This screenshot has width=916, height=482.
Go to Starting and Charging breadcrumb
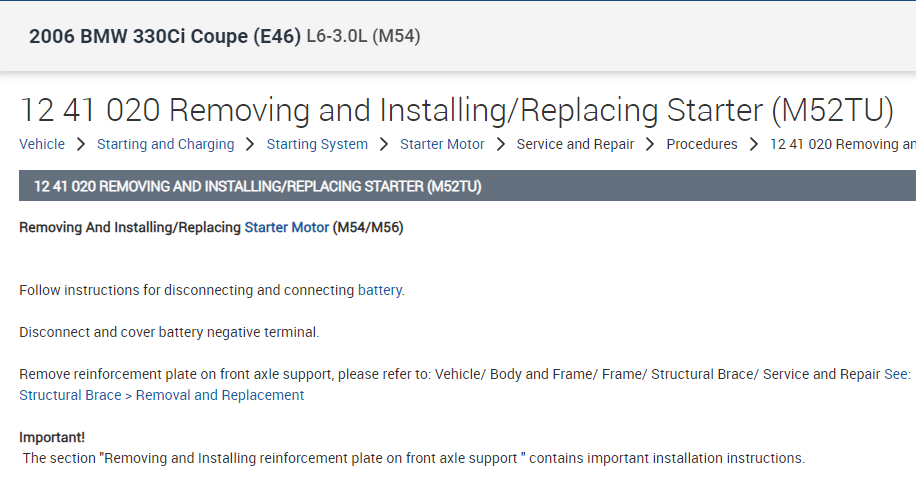point(165,144)
